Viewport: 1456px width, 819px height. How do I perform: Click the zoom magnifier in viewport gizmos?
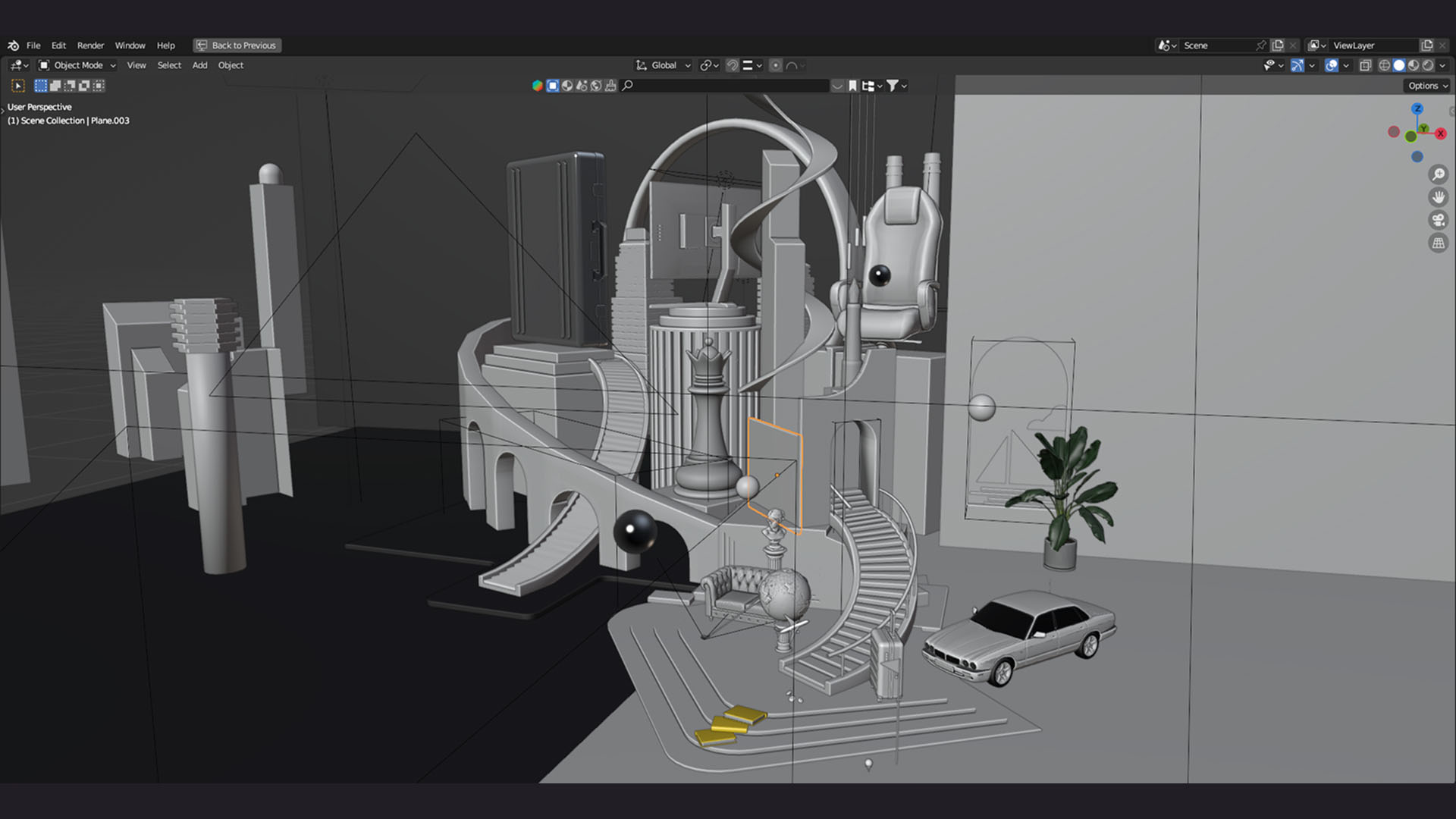1438,174
